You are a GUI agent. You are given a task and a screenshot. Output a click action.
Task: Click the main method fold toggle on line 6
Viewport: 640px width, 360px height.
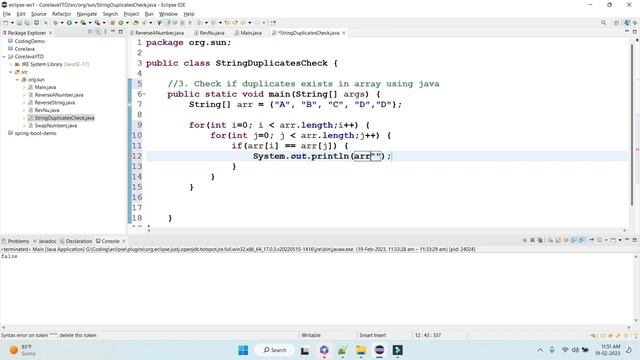144,94
